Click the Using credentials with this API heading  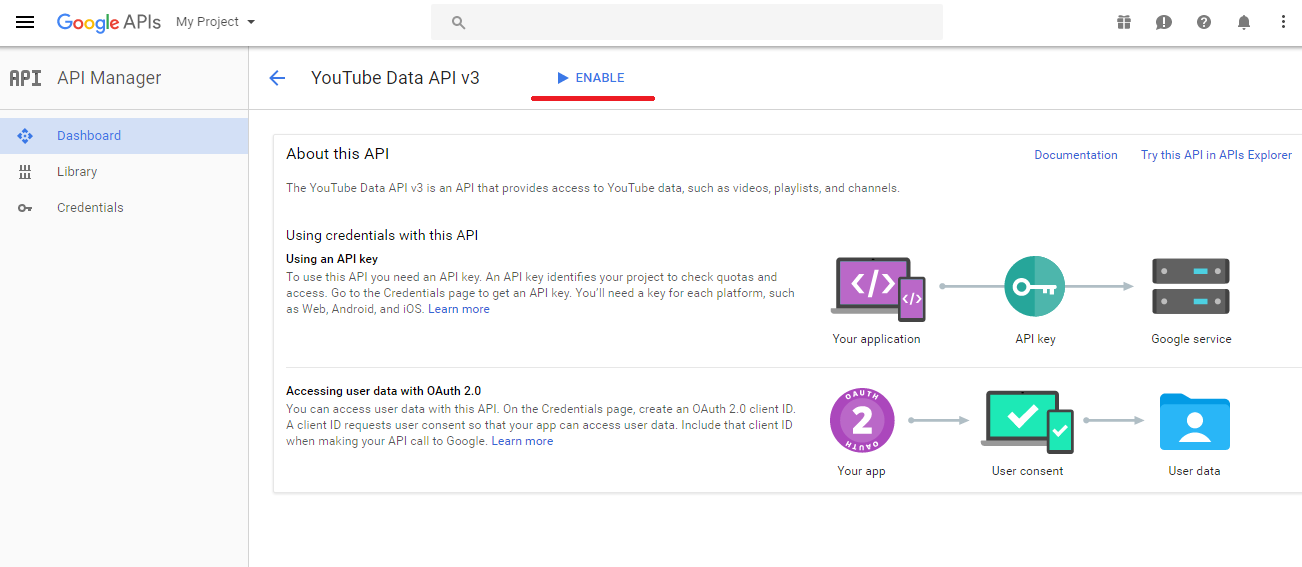coord(382,235)
